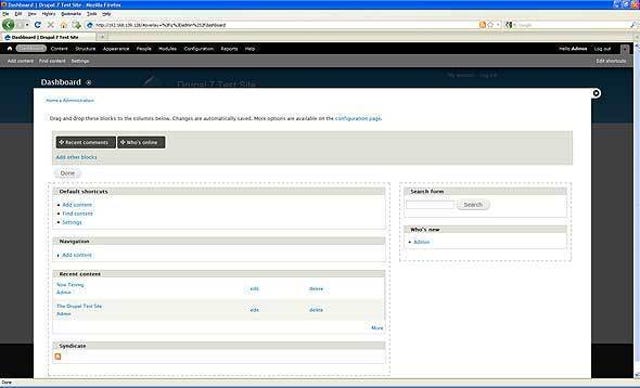Click edit for first Recent content row
This screenshot has width=640, height=388.
254,289
